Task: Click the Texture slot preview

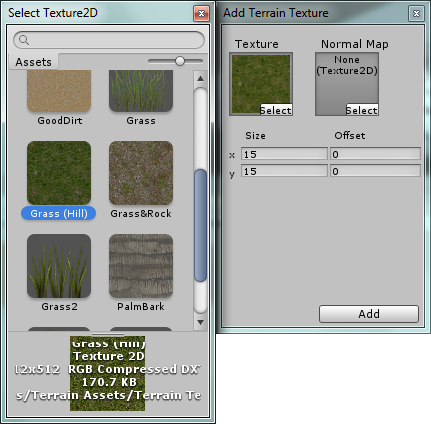Action: (x=261, y=84)
